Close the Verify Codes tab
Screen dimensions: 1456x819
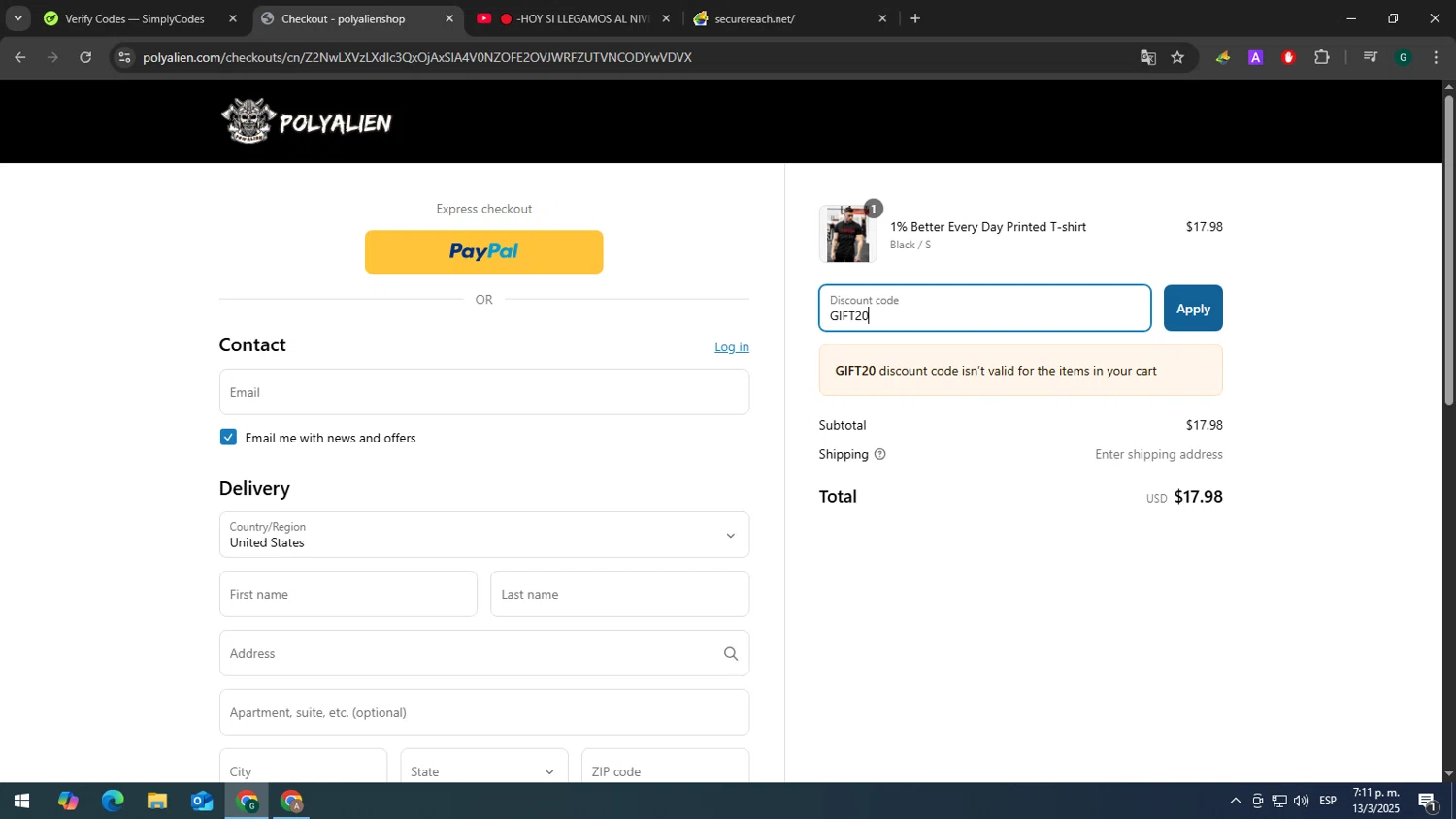(x=232, y=18)
